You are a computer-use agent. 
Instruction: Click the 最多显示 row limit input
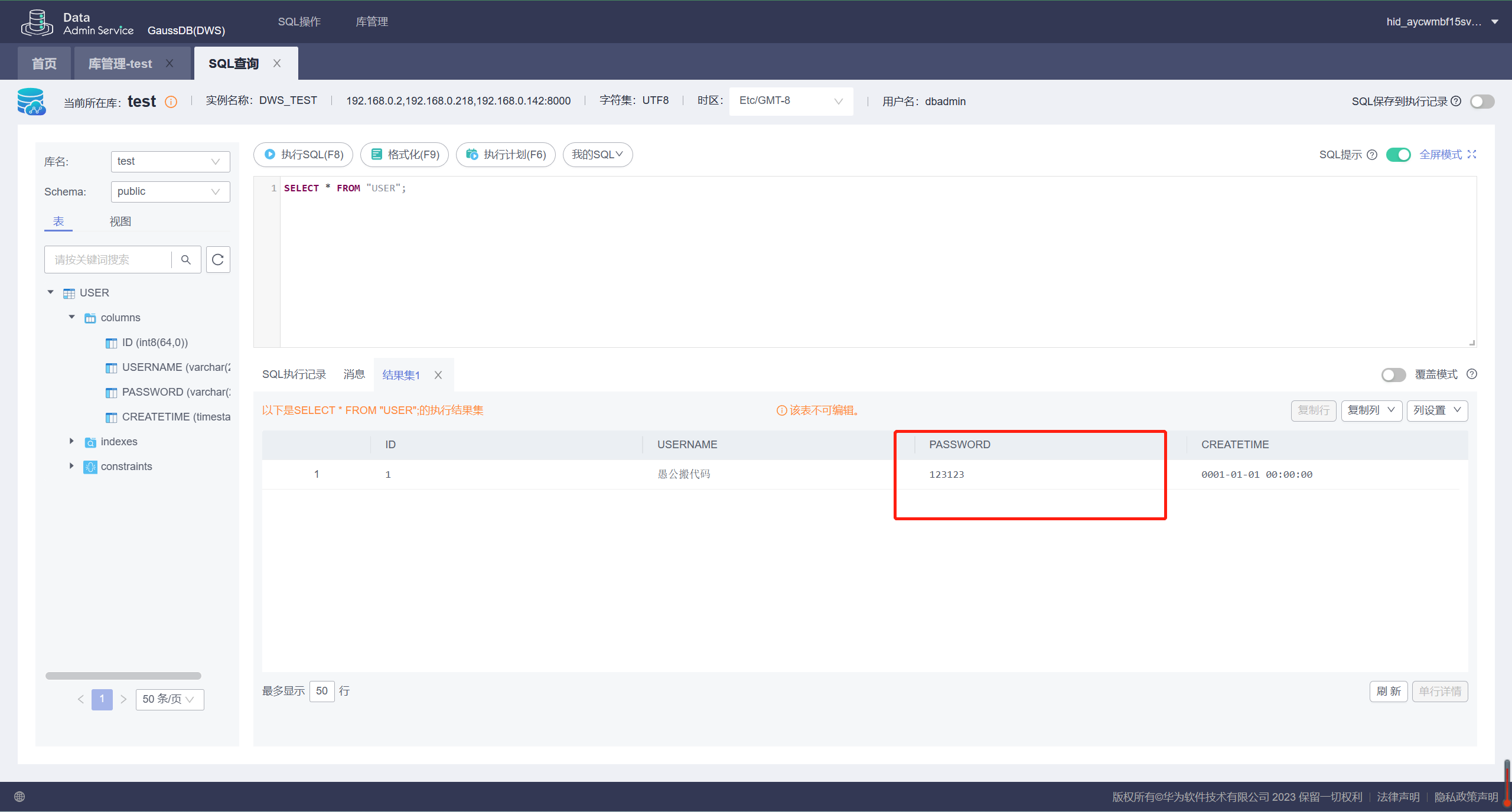click(322, 691)
